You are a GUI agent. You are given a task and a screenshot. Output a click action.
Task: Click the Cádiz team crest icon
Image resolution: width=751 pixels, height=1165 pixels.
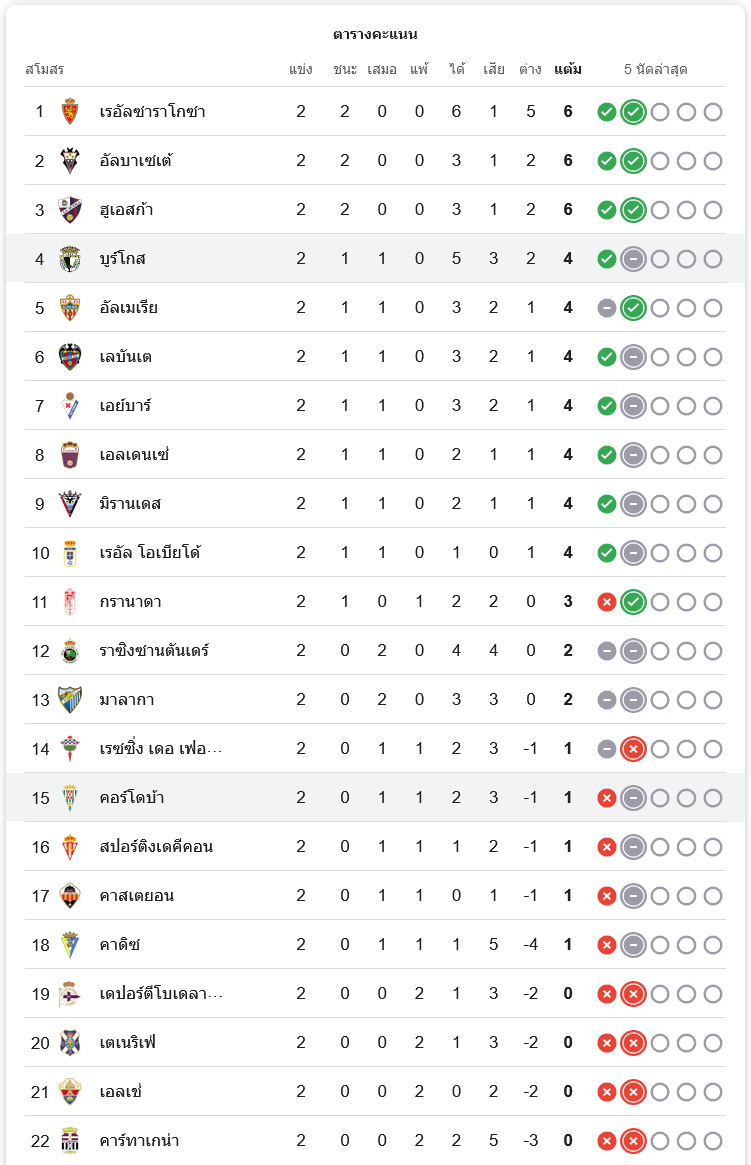coord(70,944)
